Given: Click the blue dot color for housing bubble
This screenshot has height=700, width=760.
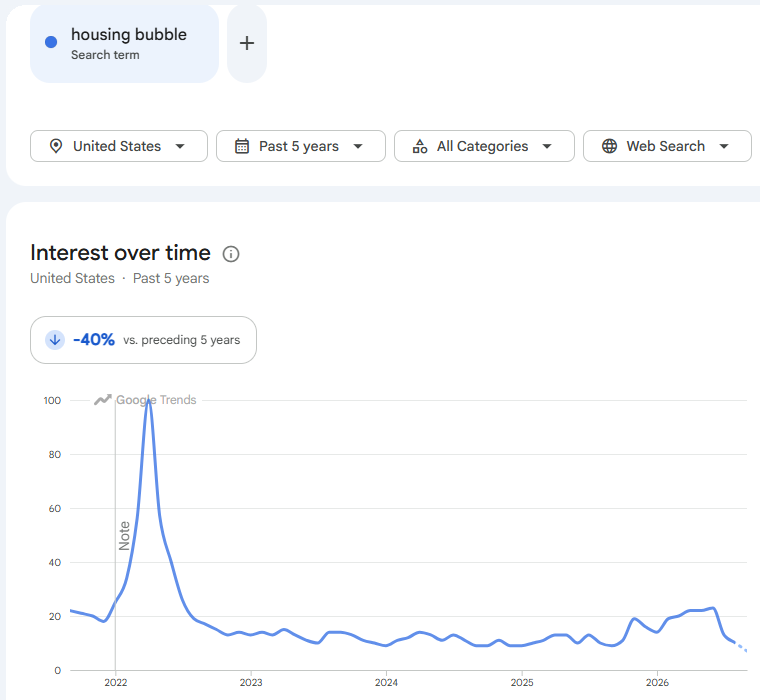Looking at the screenshot, I should coord(51,42).
